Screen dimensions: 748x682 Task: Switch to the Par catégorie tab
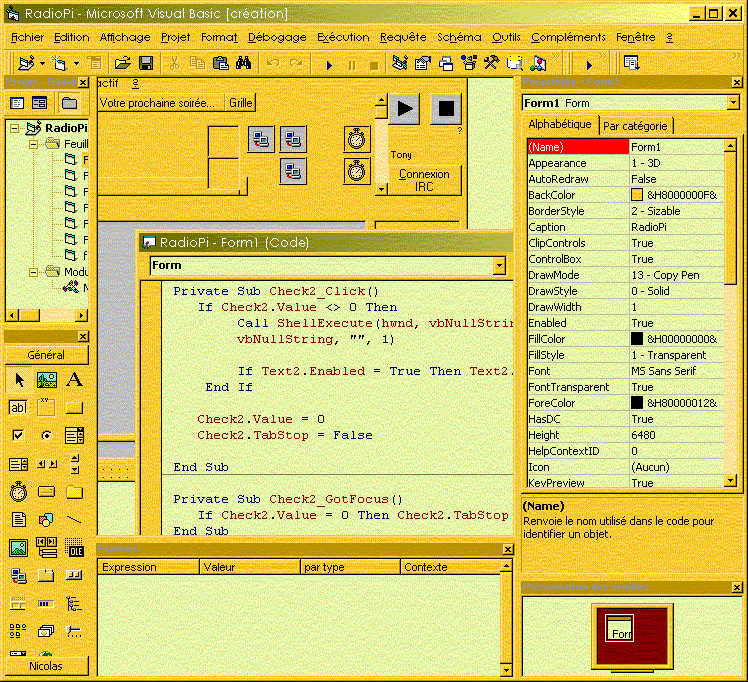[635, 126]
